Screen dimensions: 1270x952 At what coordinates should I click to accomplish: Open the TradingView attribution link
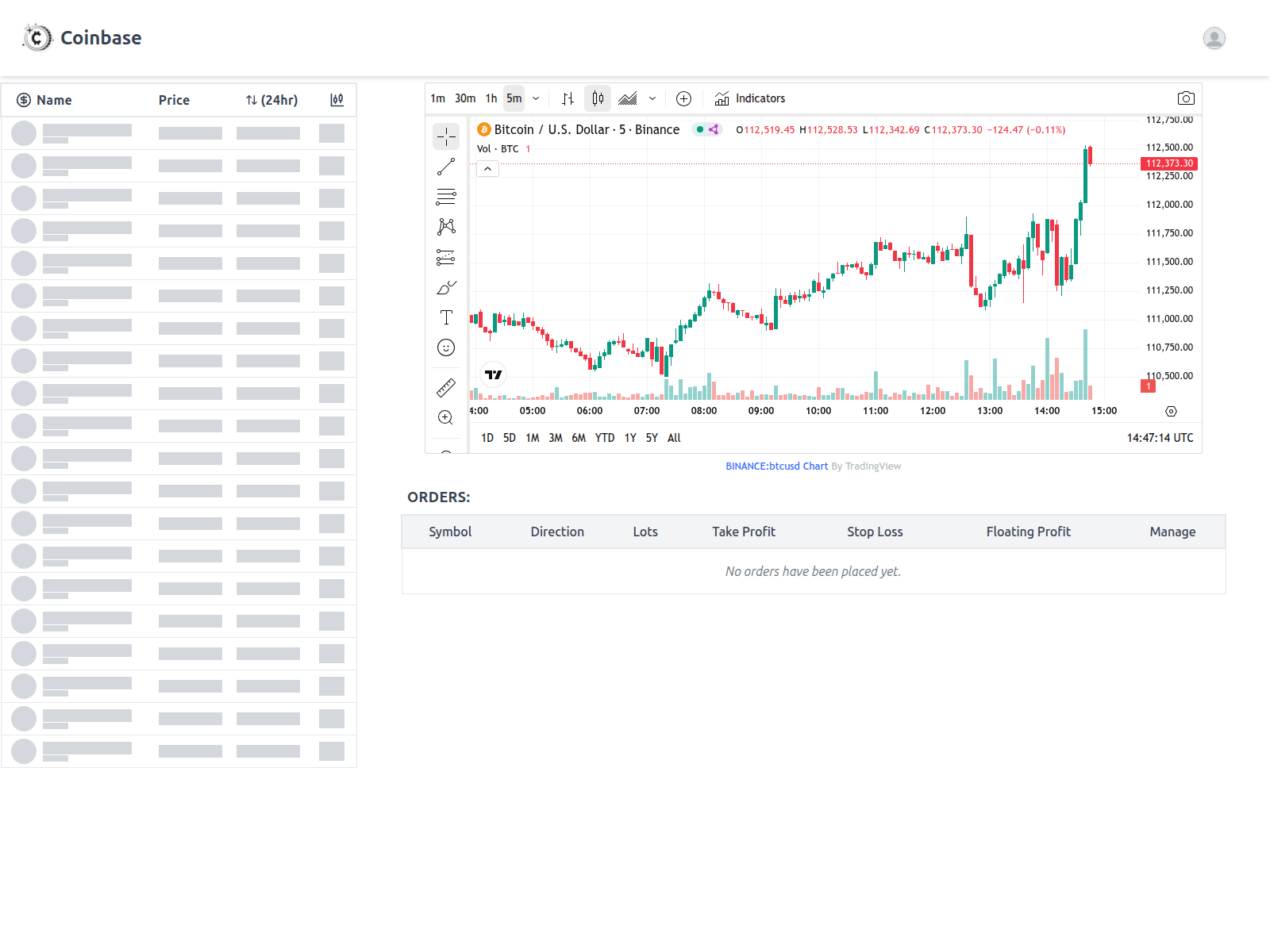tap(873, 466)
